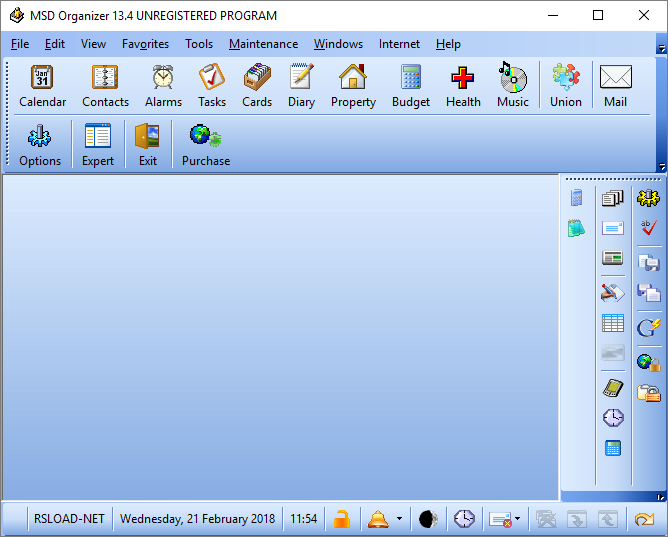668x537 pixels.
Task: Run the ab spell check icon
Action: 648,228
